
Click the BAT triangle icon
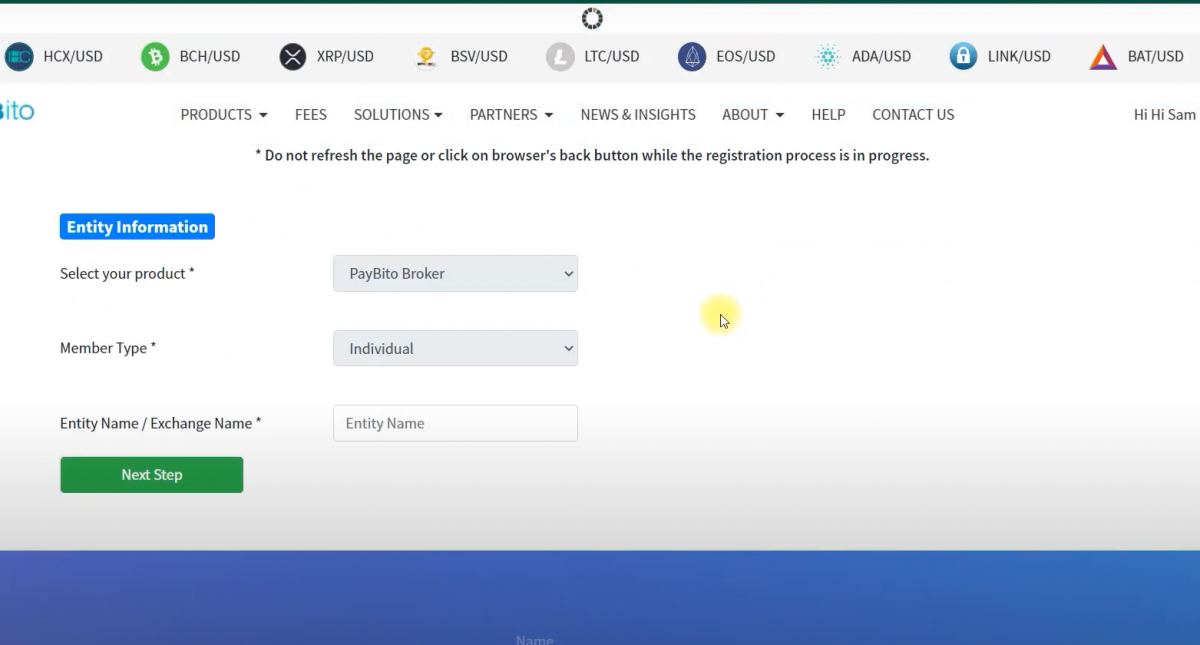[x=1103, y=57]
